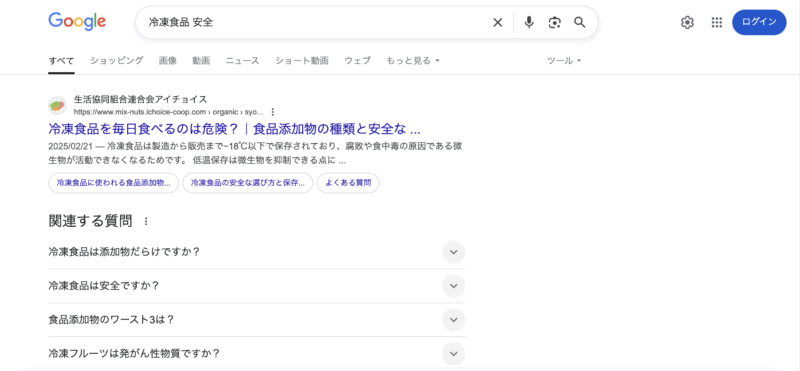
Task: Expand 食品添加物のワースト3は? question
Action: 257,319
